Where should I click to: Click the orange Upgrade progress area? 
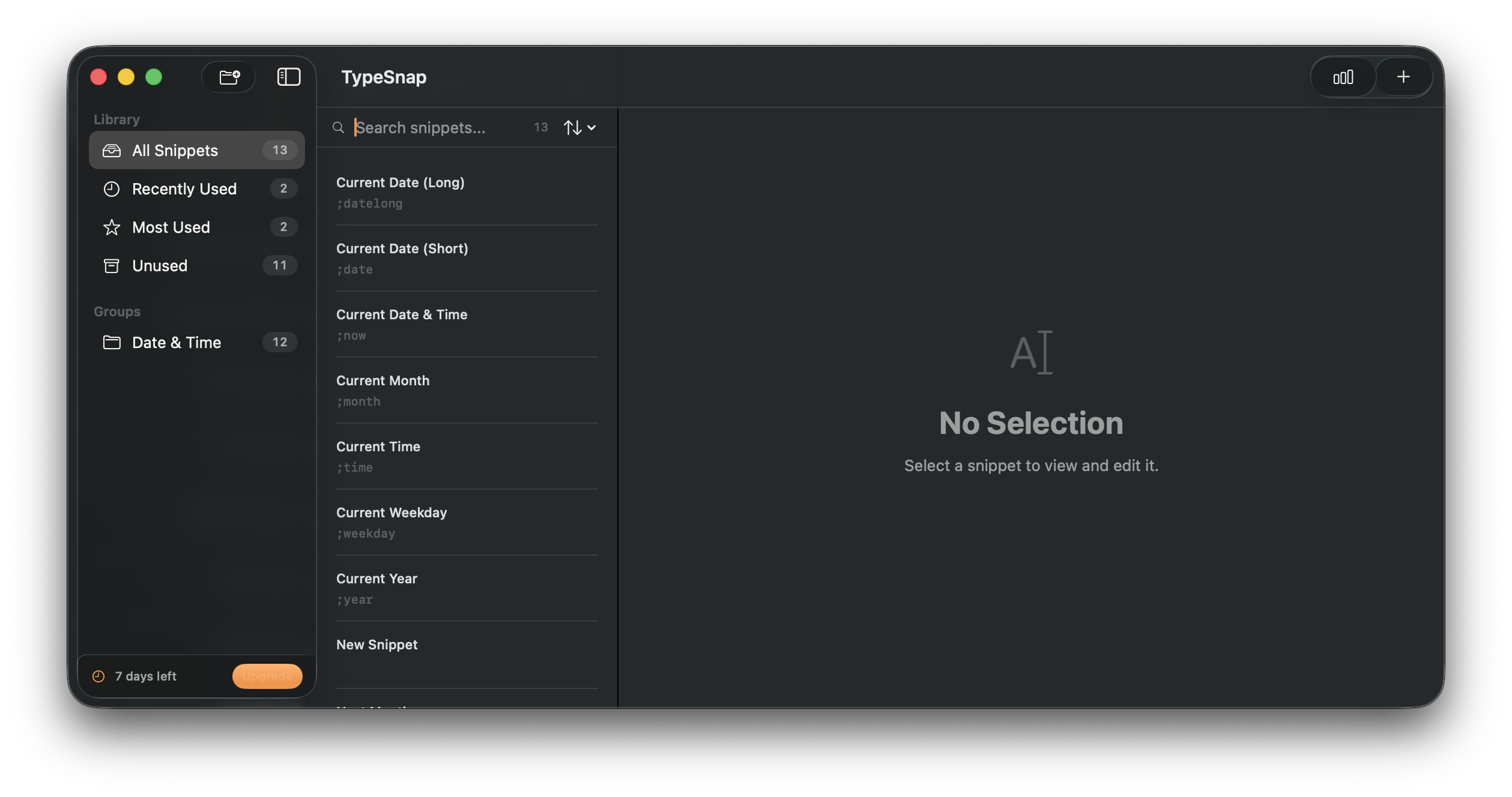click(267, 676)
